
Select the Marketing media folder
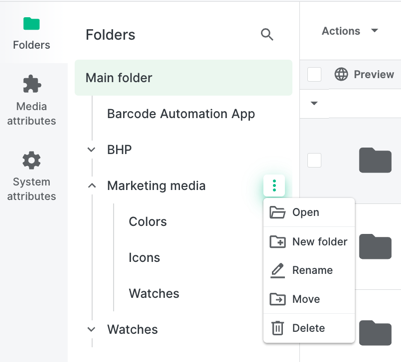click(x=156, y=186)
